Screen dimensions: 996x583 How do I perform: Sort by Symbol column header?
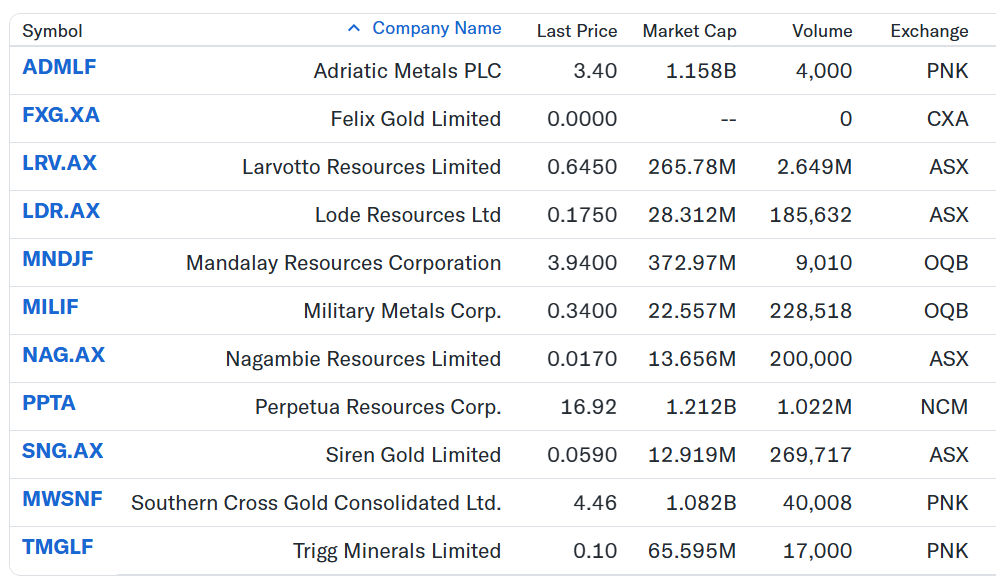52,31
